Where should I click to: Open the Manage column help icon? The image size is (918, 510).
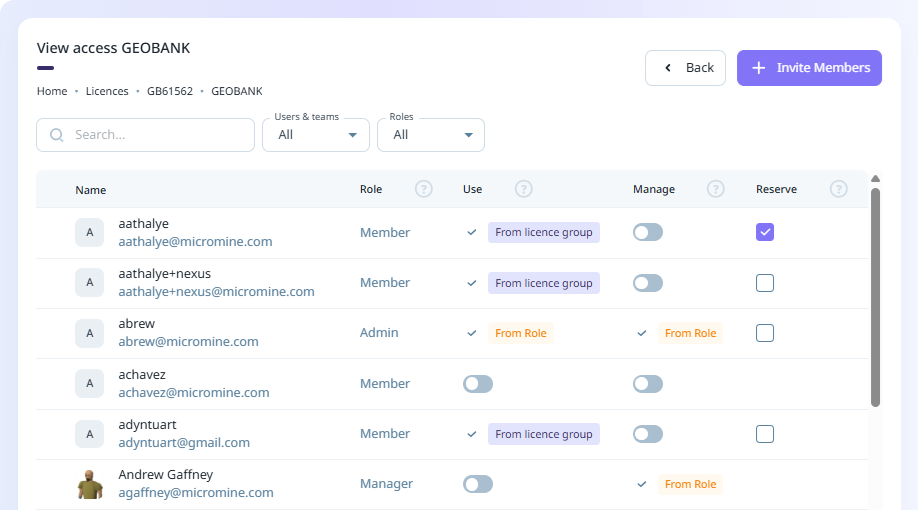[x=716, y=189]
